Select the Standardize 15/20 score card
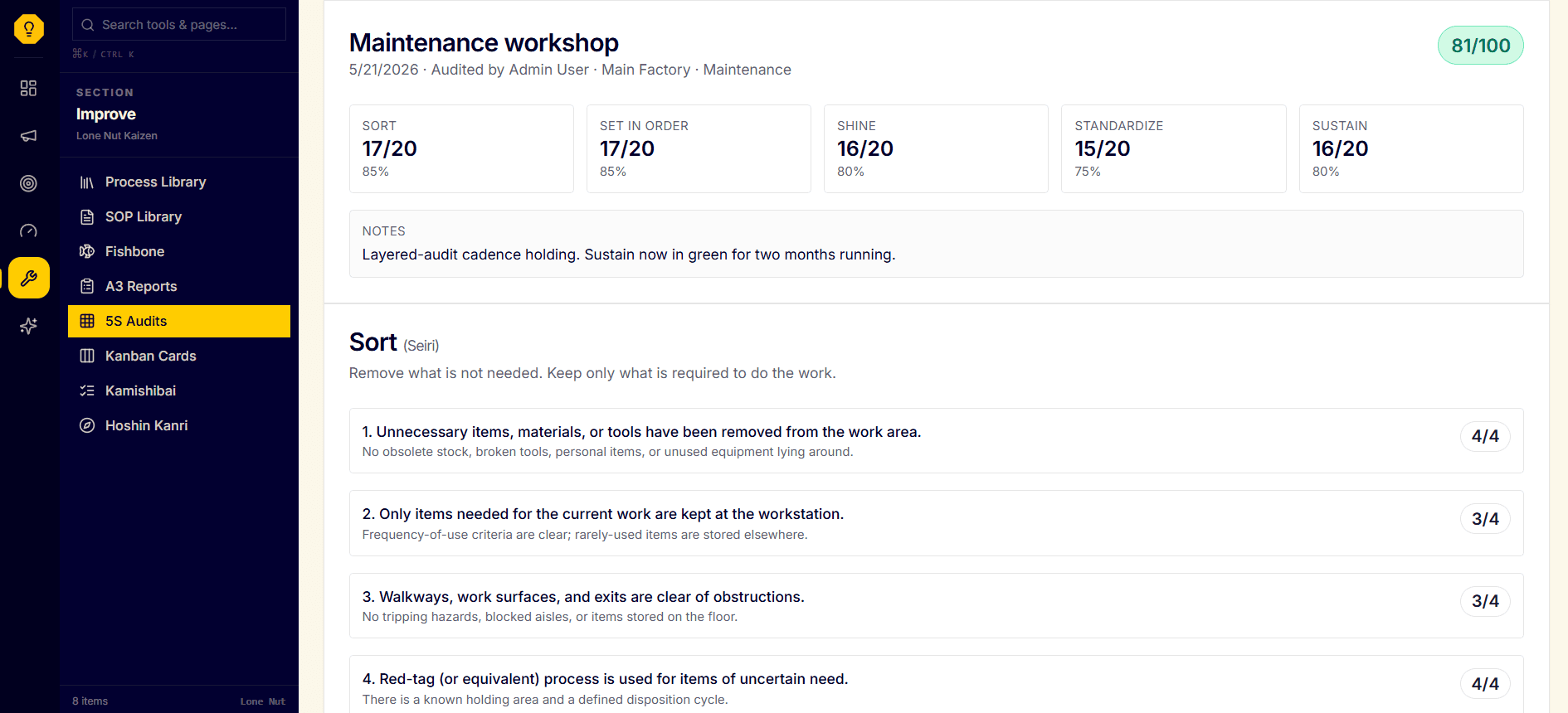1568x713 pixels. pos(1174,149)
